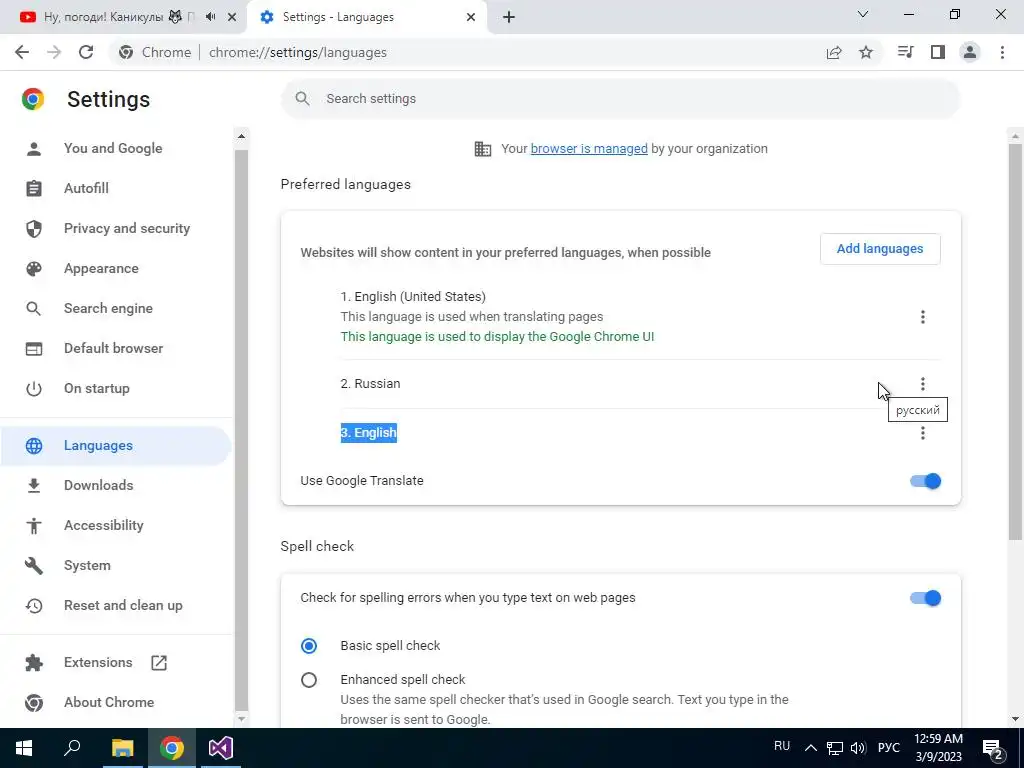Open Chrome's three-dot main menu
This screenshot has height=768, width=1024.
[x=1002, y=52]
